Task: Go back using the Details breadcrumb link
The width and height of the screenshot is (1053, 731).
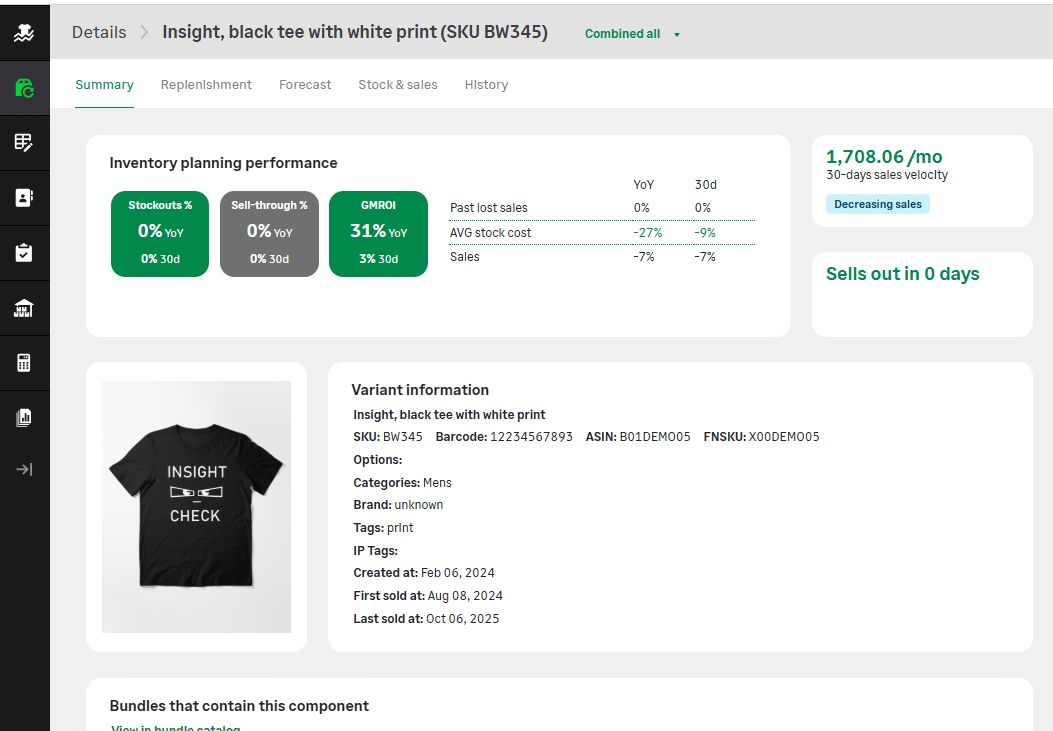Action: tap(98, 32)
